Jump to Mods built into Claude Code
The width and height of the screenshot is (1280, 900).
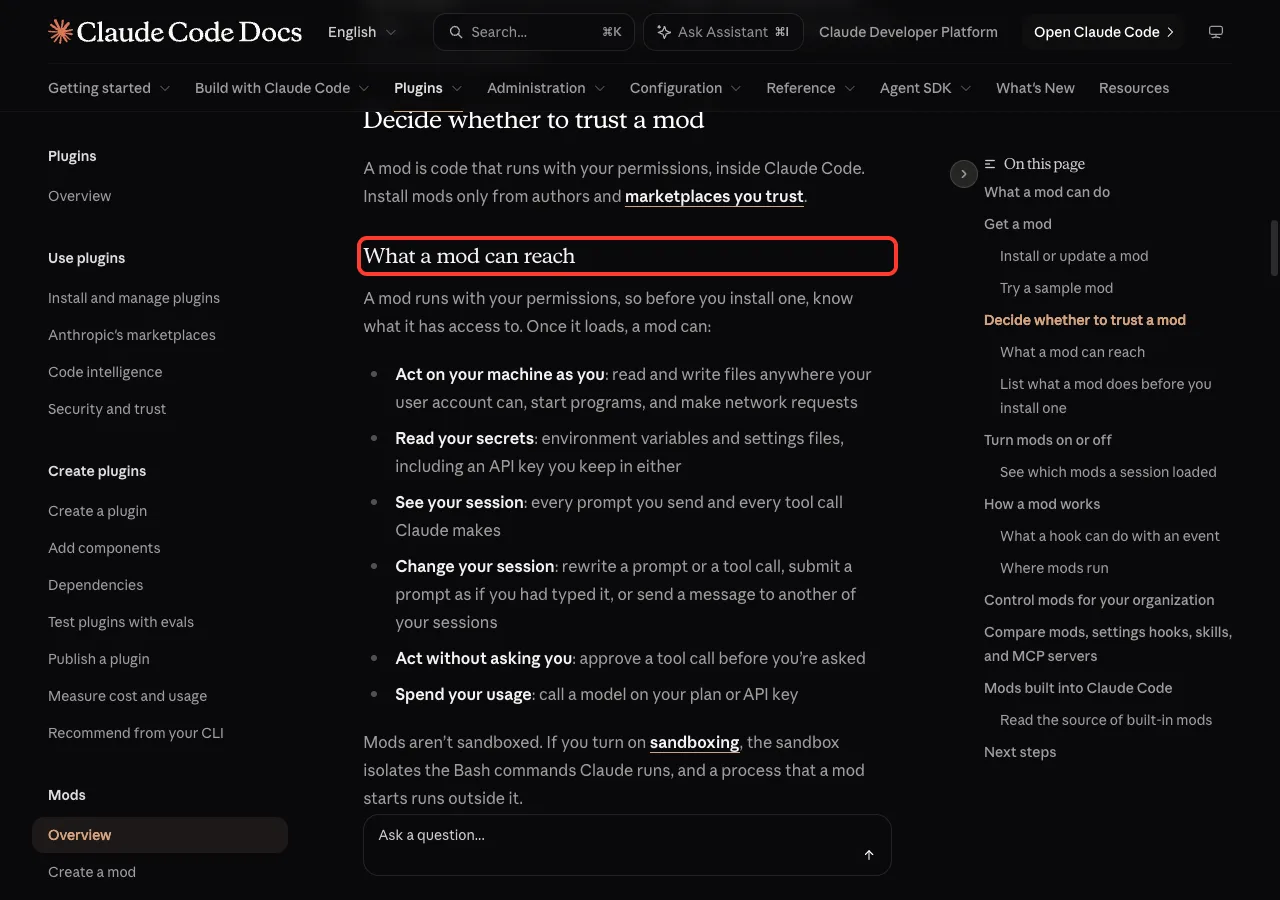[x=1078, y=688]
